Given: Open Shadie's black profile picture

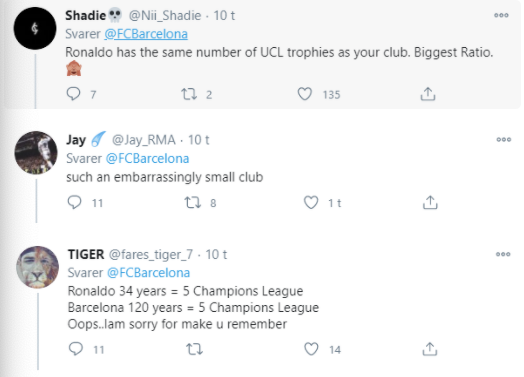Looking at the screenshot, I should tap(35, 28).
